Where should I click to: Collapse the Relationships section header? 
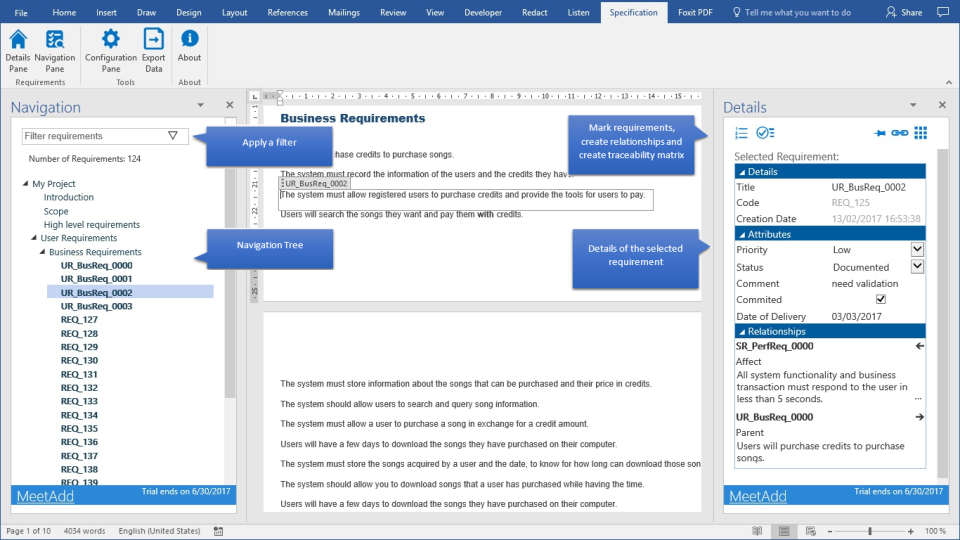(830, 331)
